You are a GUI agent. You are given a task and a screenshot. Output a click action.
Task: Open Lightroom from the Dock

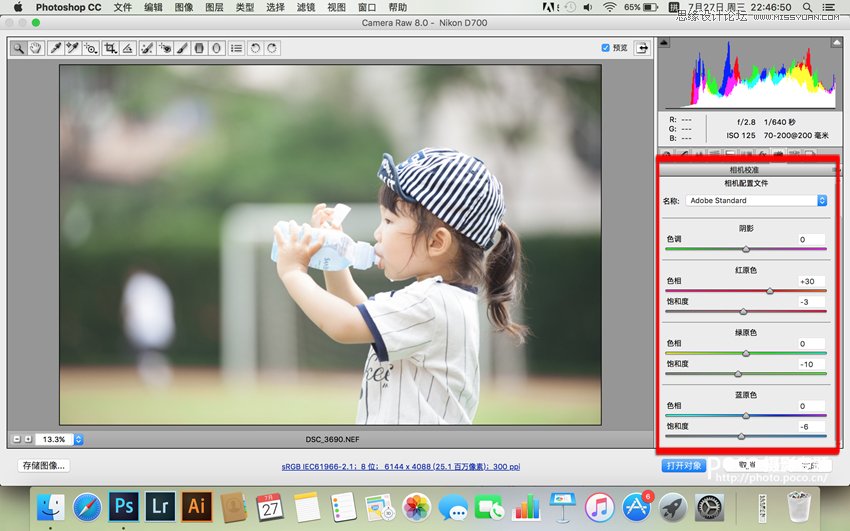point(160,506)
